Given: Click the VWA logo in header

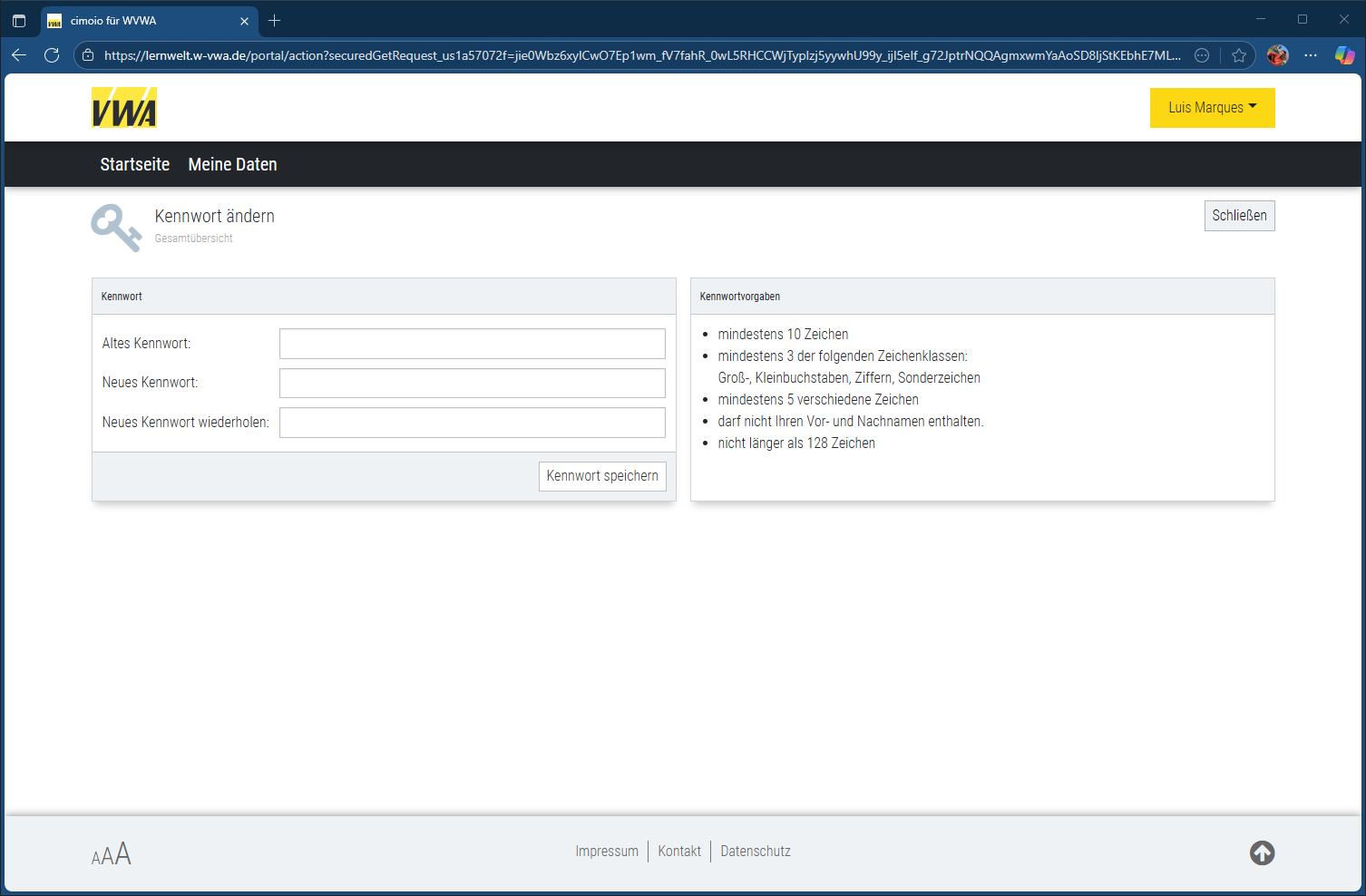Looking at the screenshot, I should pos(124,108).
